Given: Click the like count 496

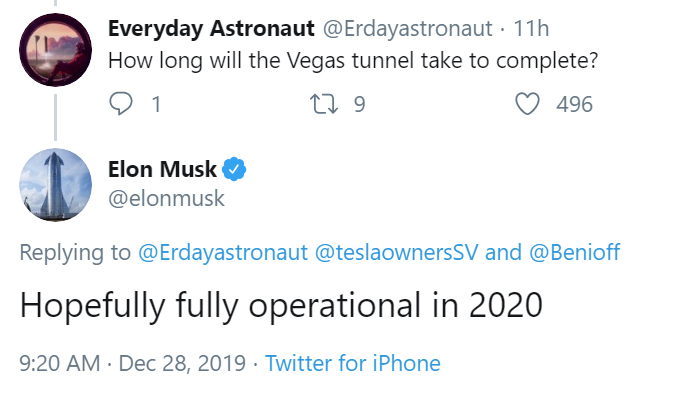Looking at the screenshot, I should click(x=574, y=104).
